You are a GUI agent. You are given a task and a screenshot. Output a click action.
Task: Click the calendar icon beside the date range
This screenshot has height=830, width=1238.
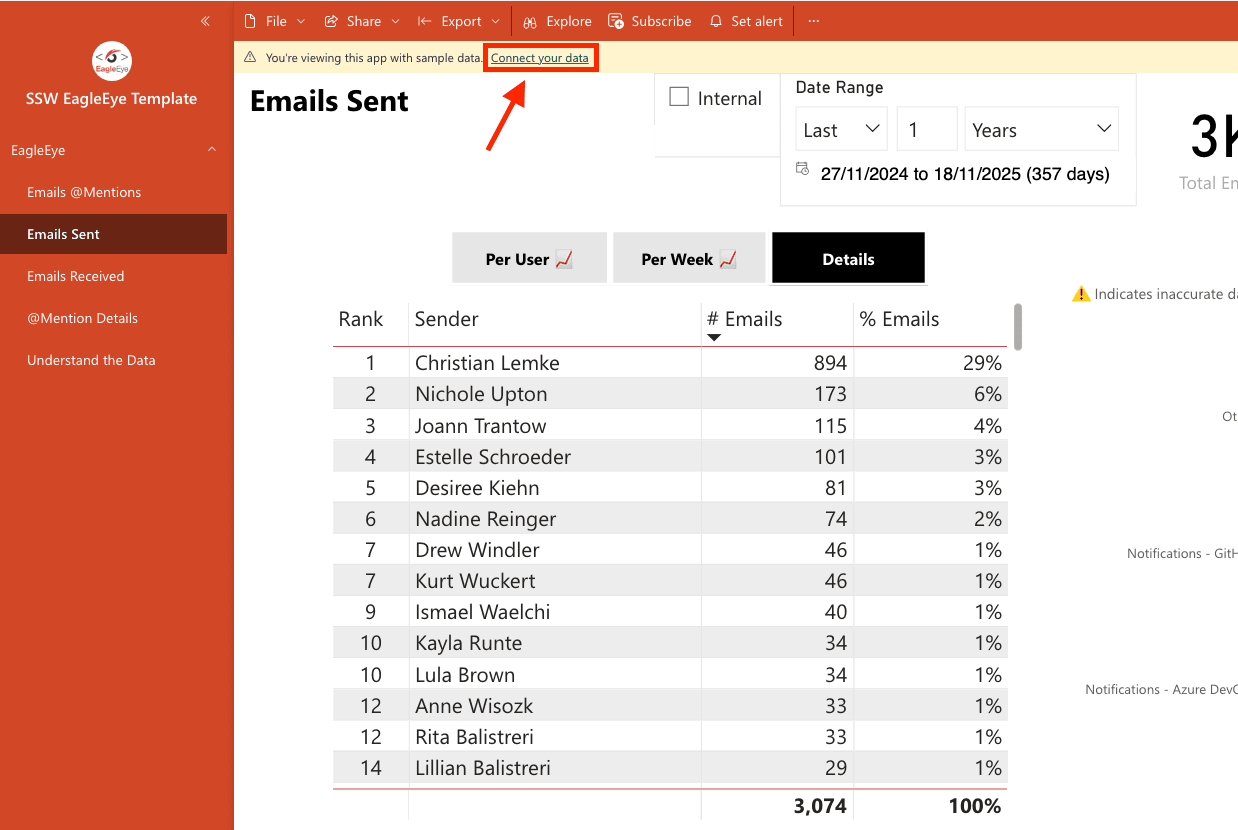802,169
